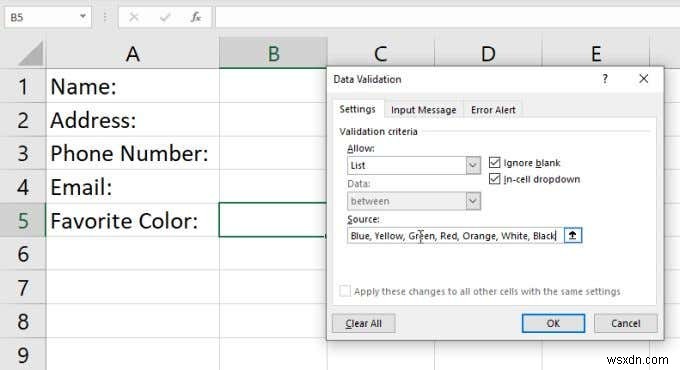This screenshot has height=370, width=680.
Task: Select empty cell A8
Action: click(133, 321)
